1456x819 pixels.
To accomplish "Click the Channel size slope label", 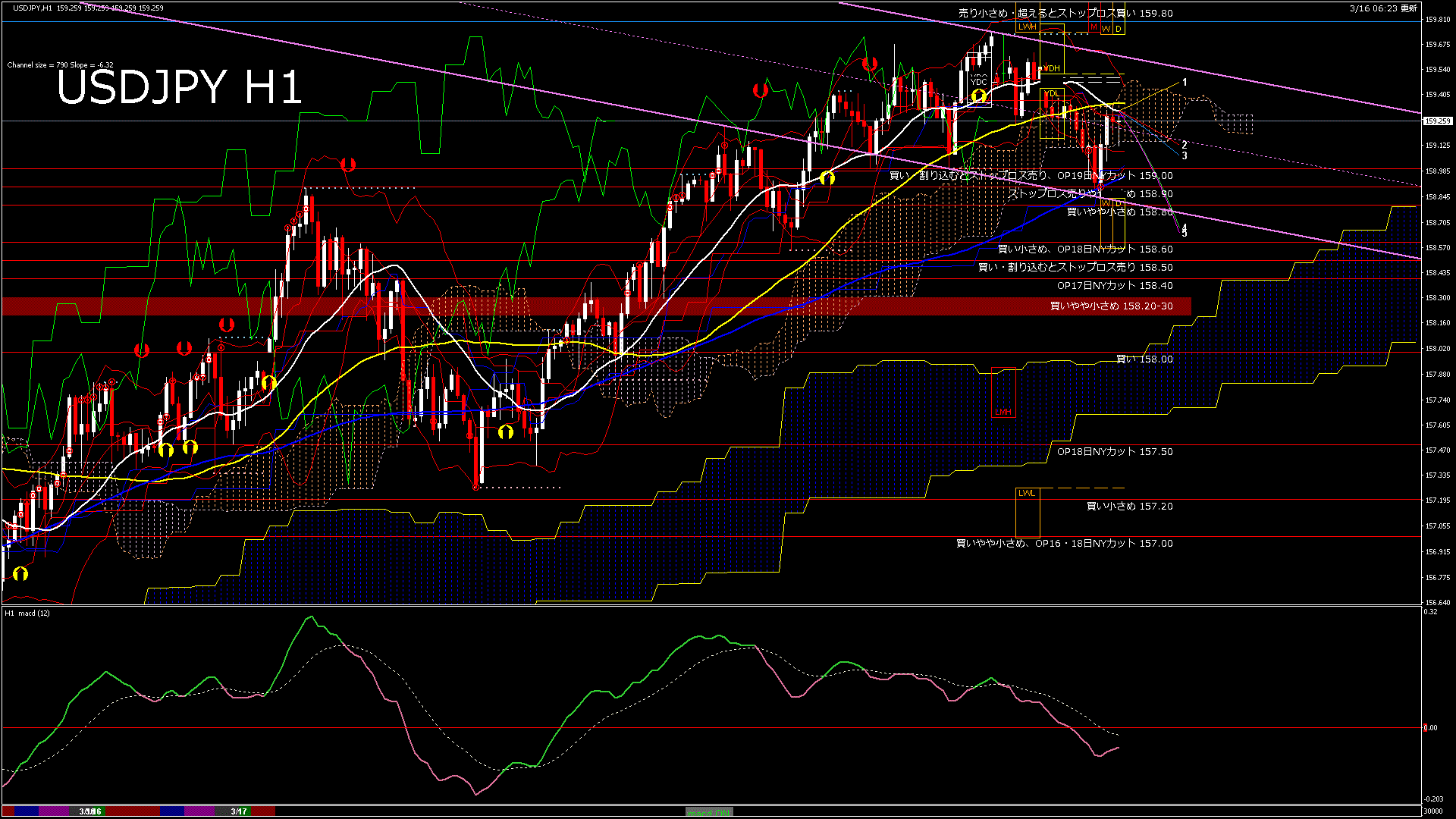I will pyautogui.click(x=60, y=65).
